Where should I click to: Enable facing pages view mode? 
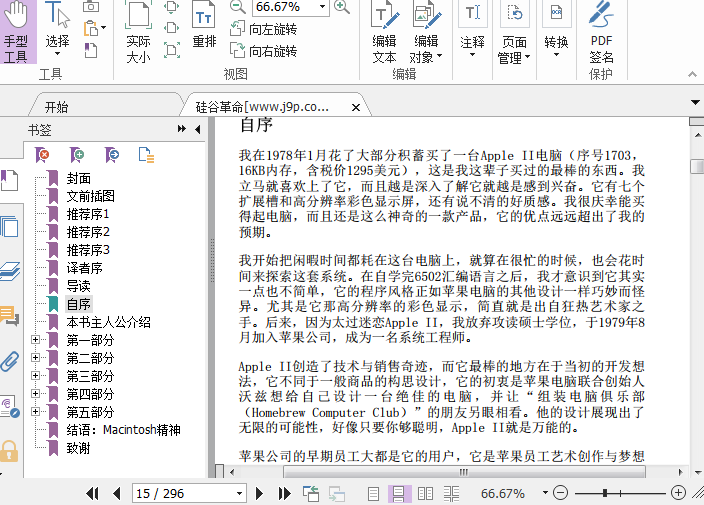(425, 494)
